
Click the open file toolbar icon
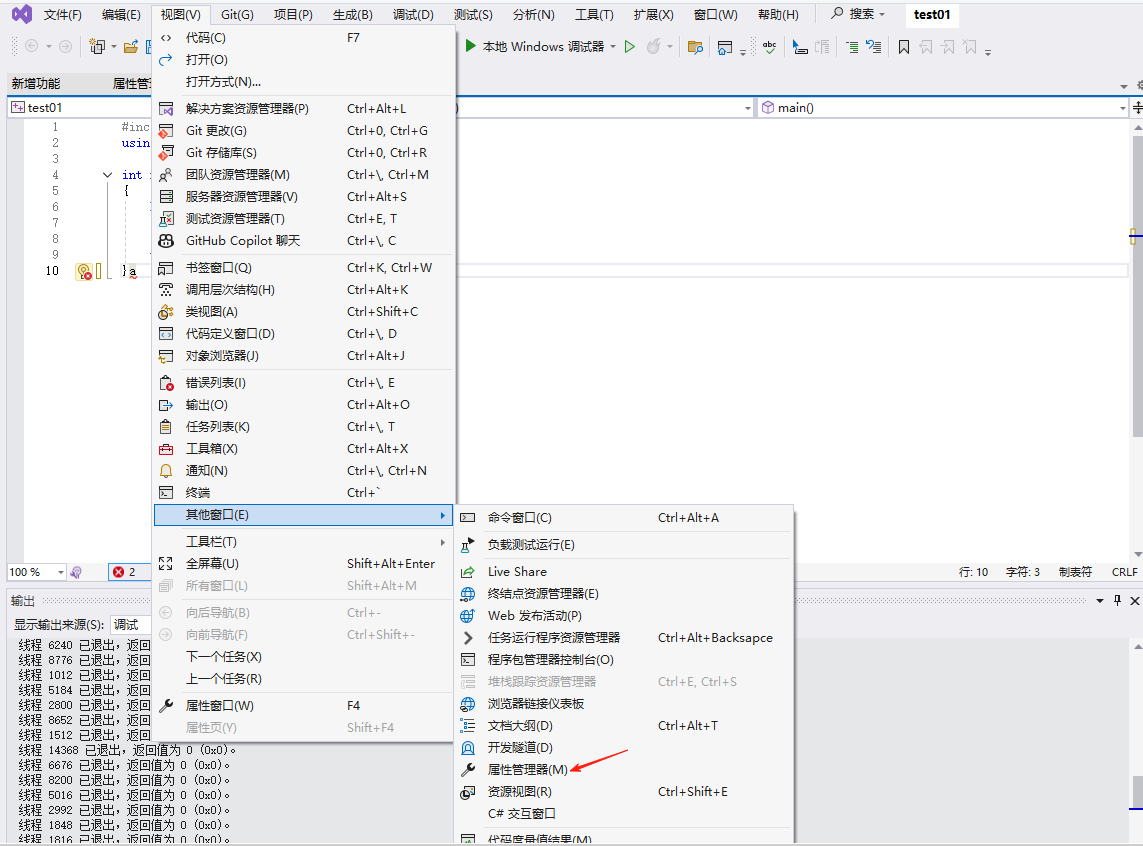130,47
